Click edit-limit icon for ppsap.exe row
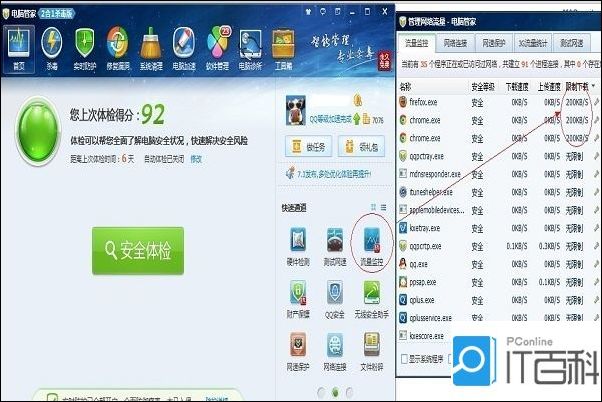Viewport: 602px width, 402px height. tap(596, 282)
